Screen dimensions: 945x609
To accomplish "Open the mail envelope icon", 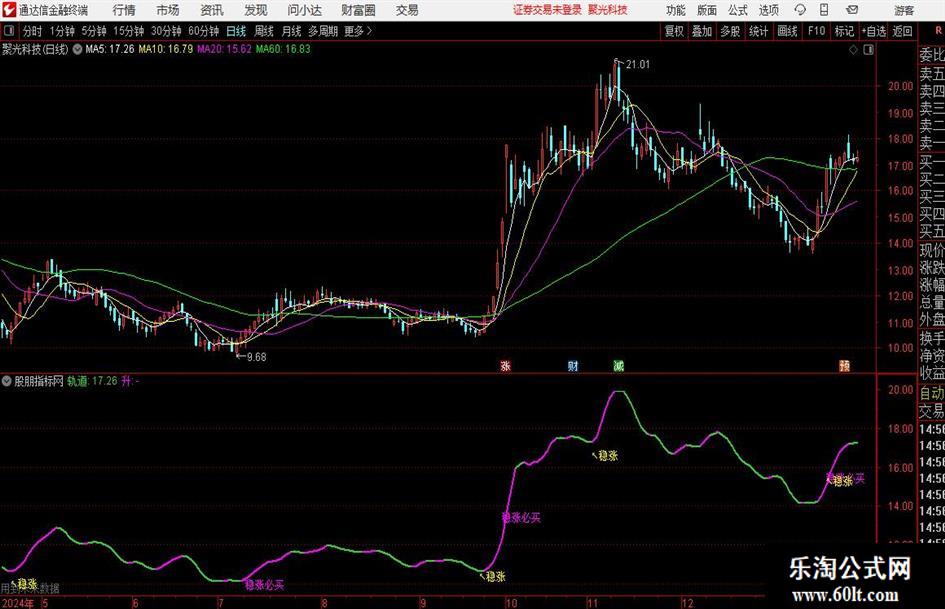I will [x=852, y=10].
